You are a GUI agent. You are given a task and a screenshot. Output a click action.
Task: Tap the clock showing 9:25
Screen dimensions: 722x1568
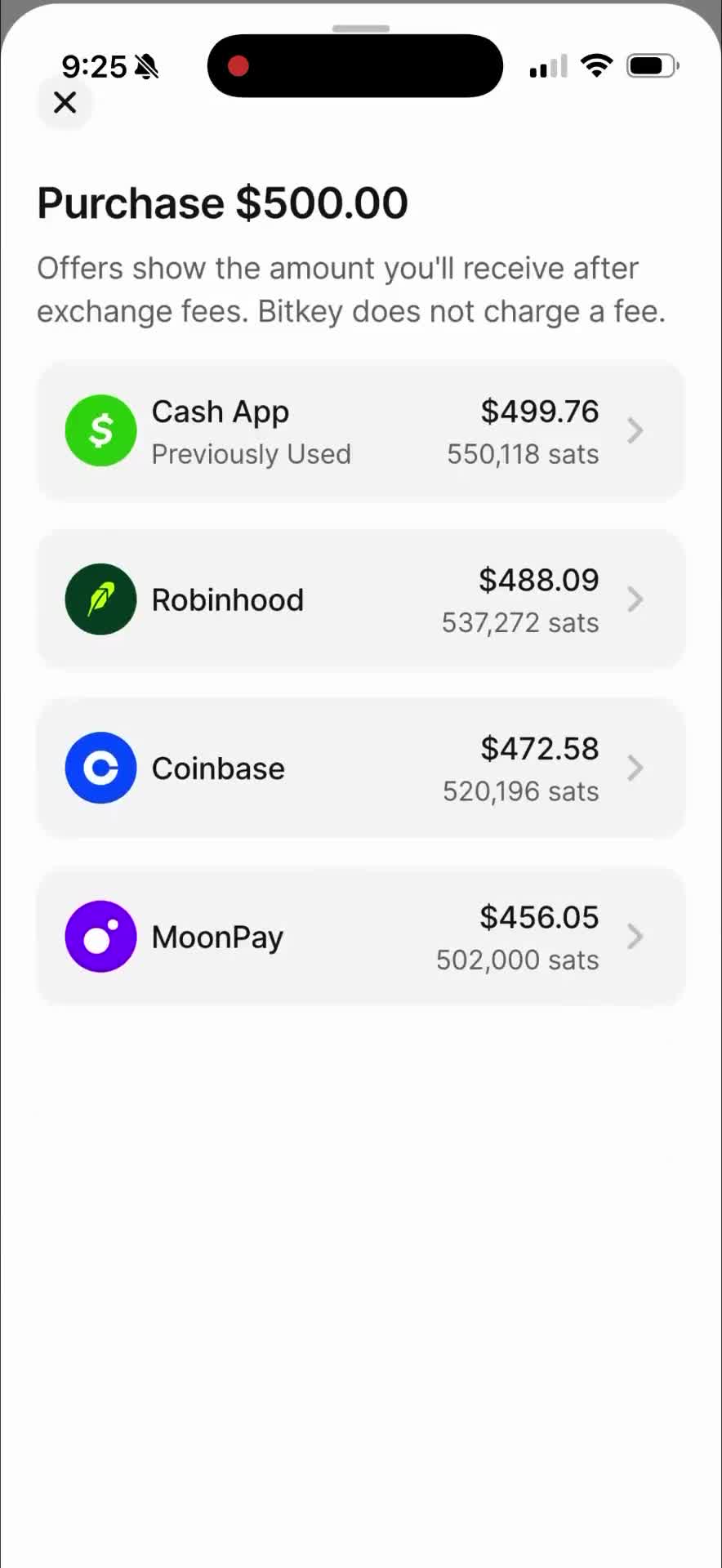coord(96,66)
